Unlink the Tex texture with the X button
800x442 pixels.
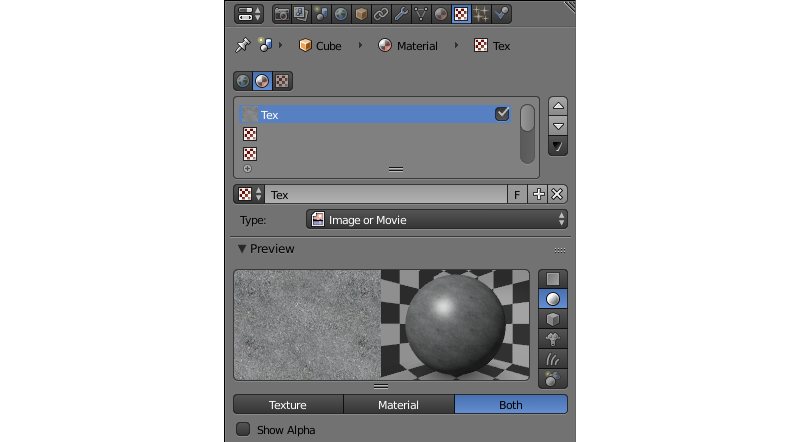point(557,194)
